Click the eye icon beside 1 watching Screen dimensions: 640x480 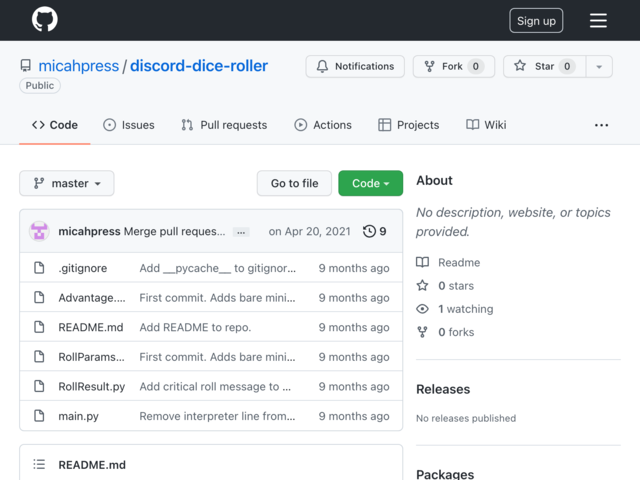point(422,309)
